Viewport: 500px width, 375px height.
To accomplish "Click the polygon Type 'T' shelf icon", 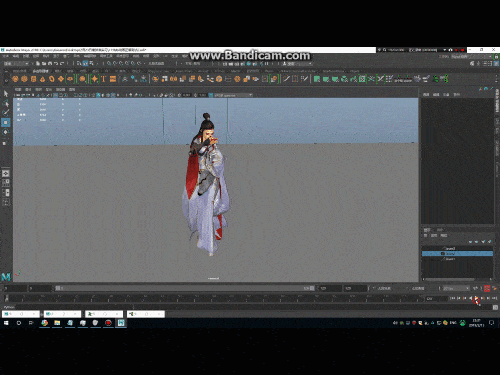I will point(104,79).
